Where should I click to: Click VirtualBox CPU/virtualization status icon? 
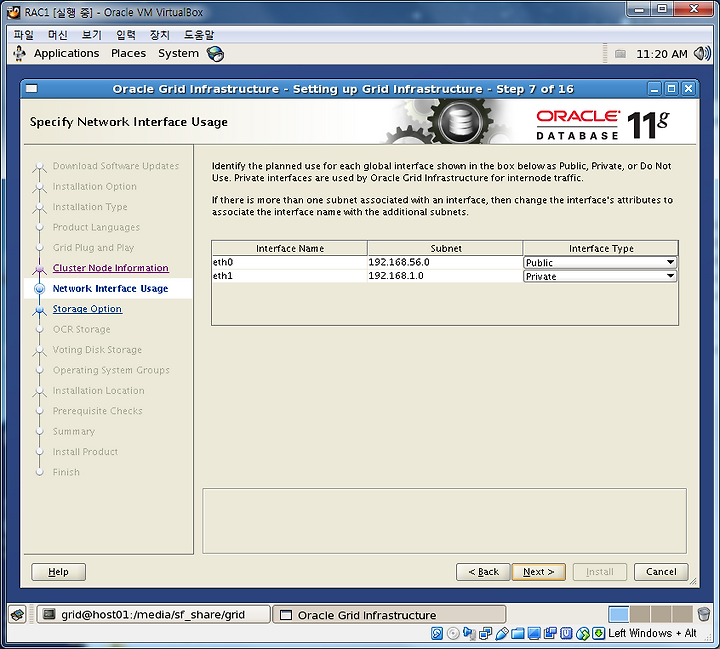point(566,633)
